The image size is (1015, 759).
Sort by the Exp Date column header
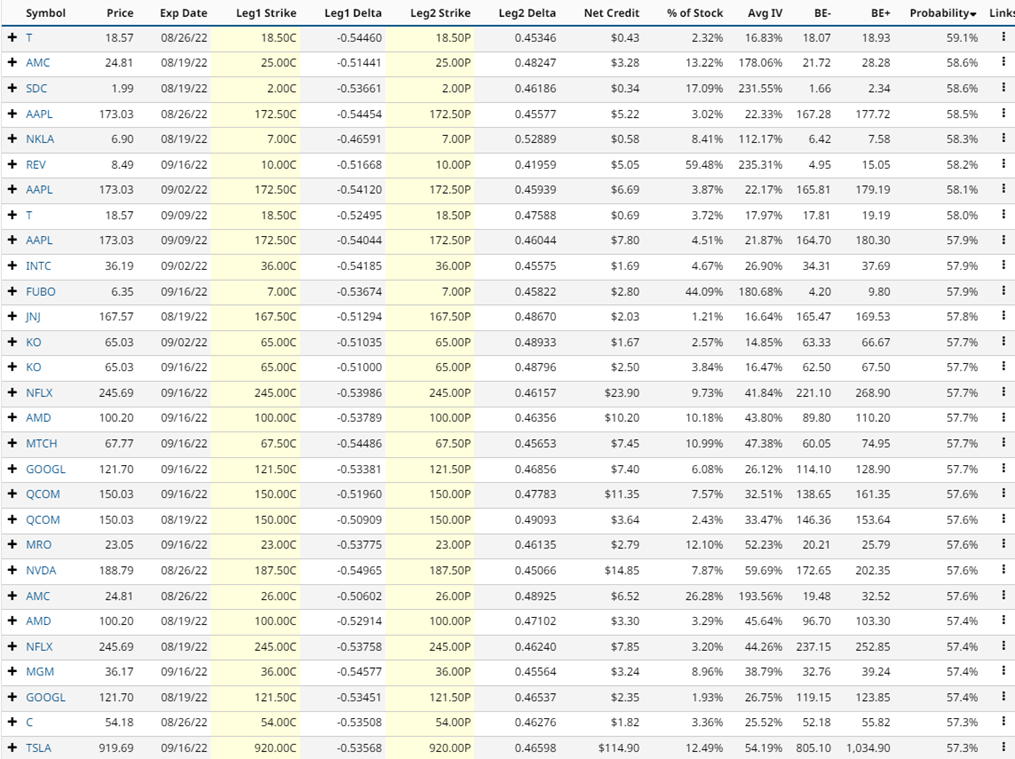tap(184, 13)
